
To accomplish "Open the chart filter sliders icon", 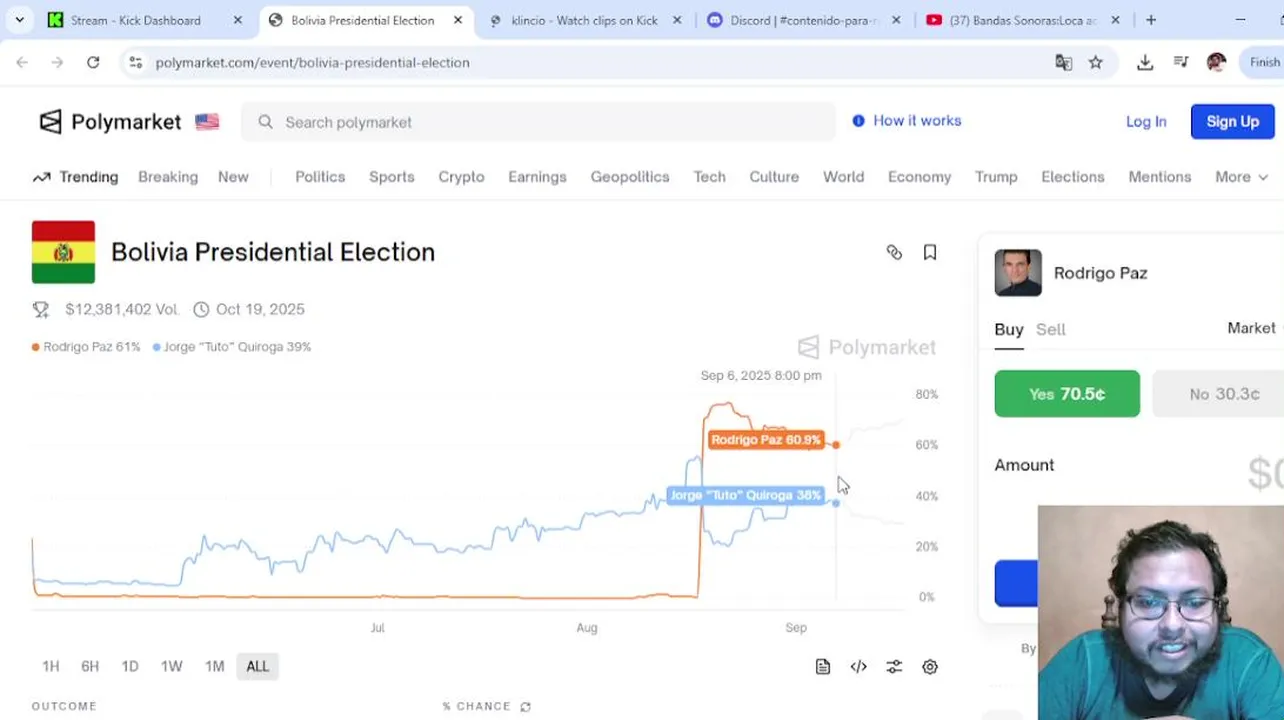I will [894, 667].
